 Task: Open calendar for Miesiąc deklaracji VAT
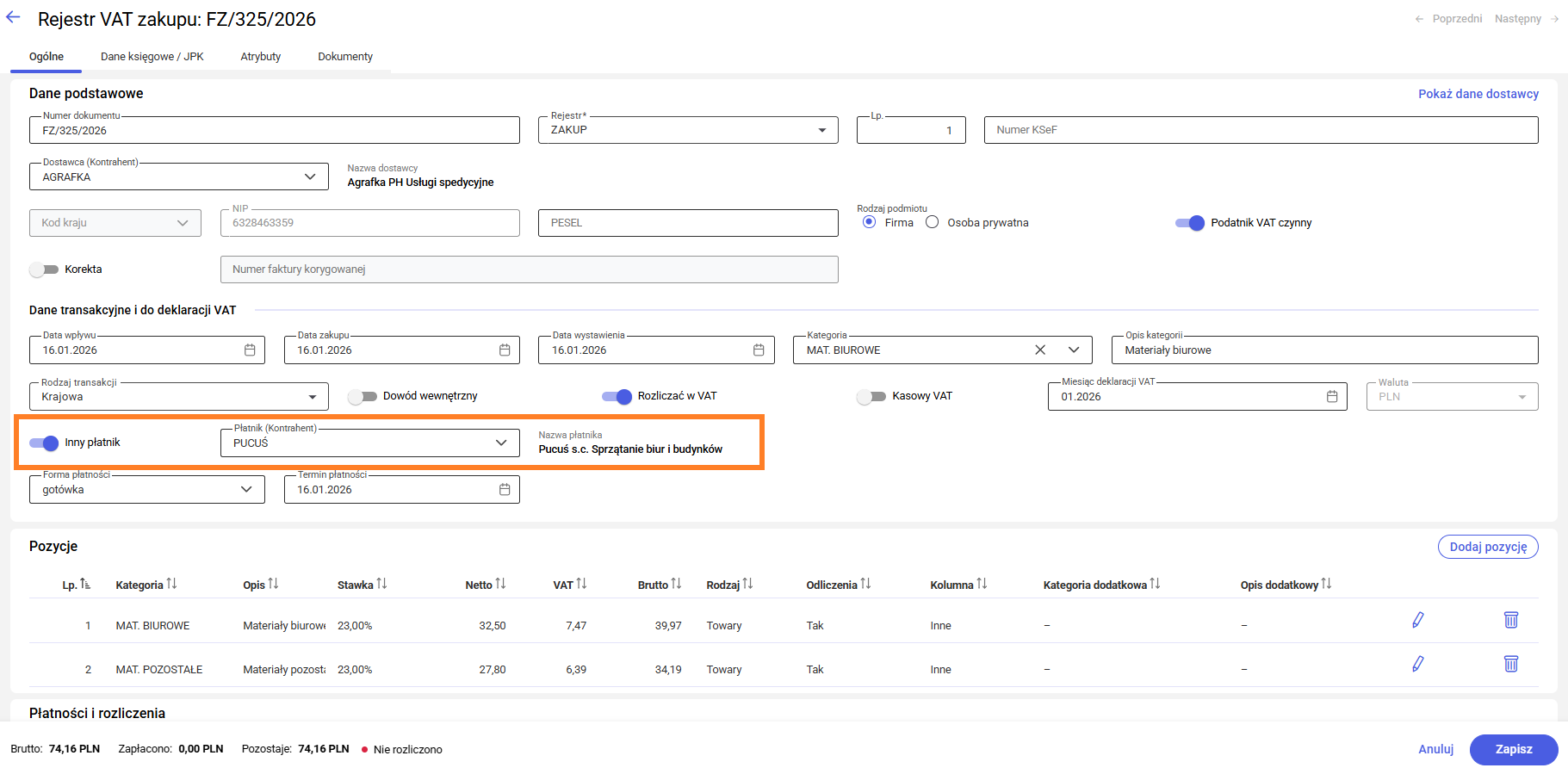[x=1332, y=396]
